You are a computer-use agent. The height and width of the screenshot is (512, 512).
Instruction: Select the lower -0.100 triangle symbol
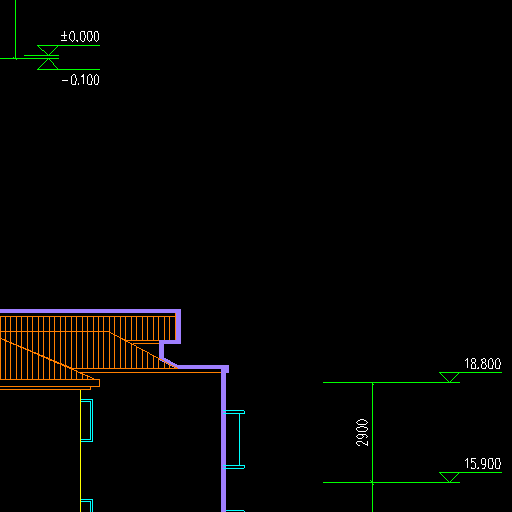pyautogui.click(x=48, y=64)
